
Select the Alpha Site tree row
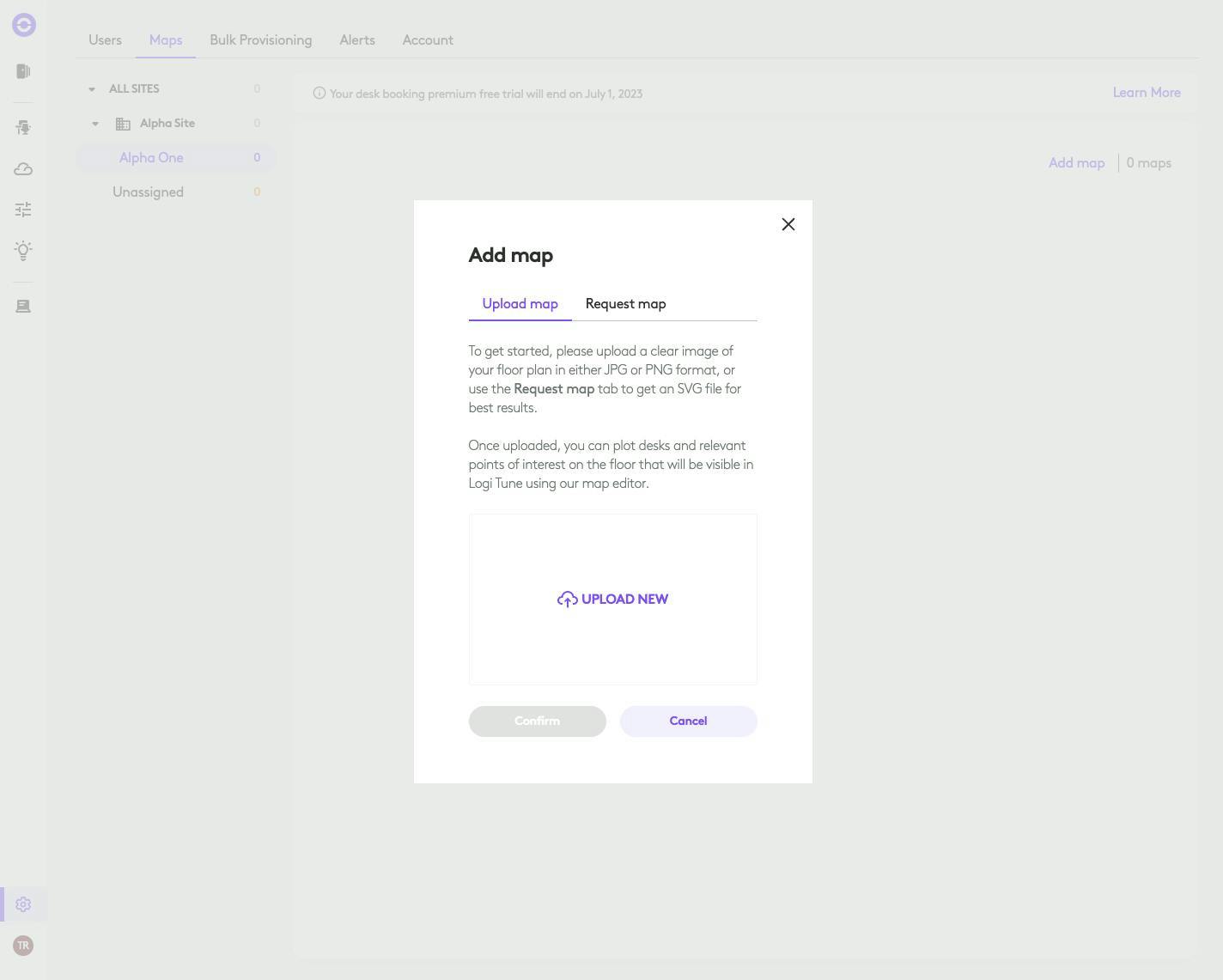176,124
